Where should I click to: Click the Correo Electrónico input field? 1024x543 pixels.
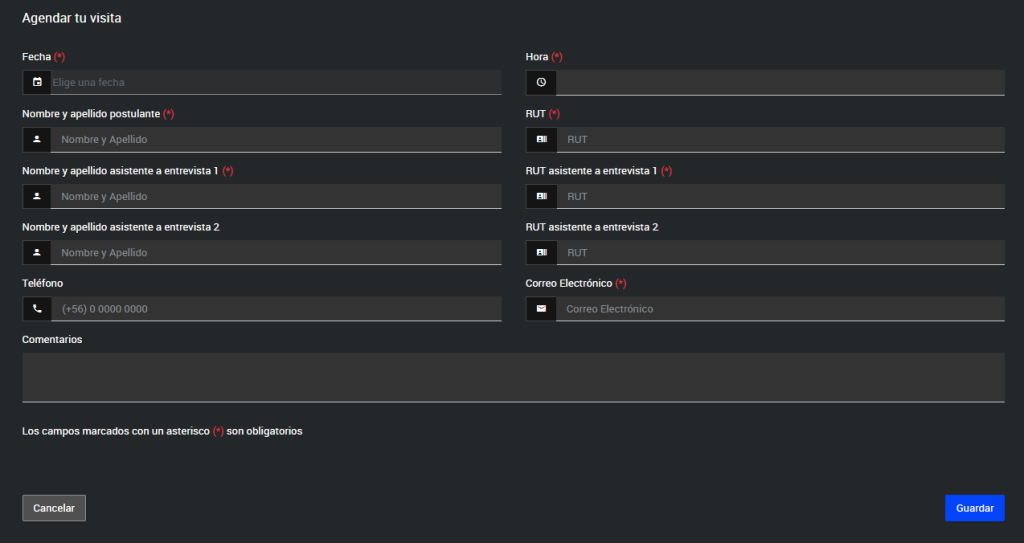780,309
